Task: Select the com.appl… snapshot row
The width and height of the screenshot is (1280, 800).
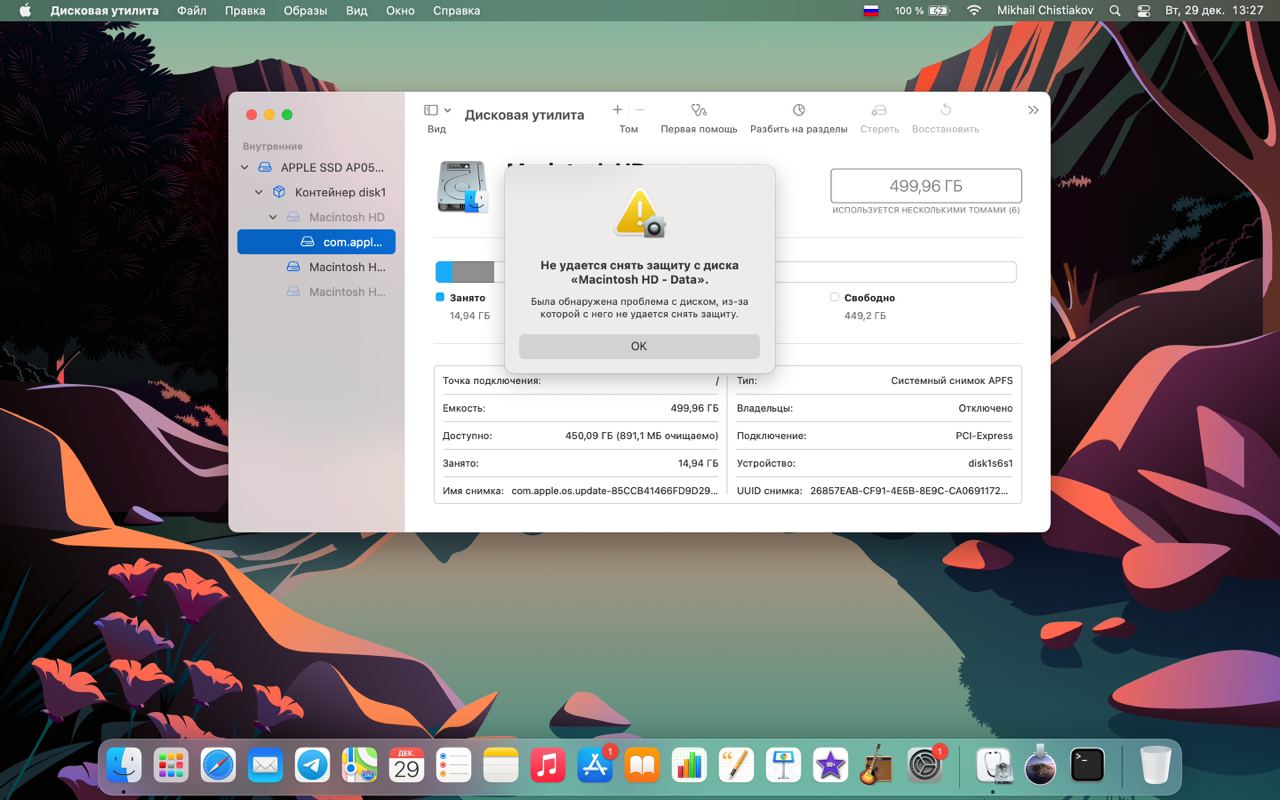Action: click(x=316, y=242)
